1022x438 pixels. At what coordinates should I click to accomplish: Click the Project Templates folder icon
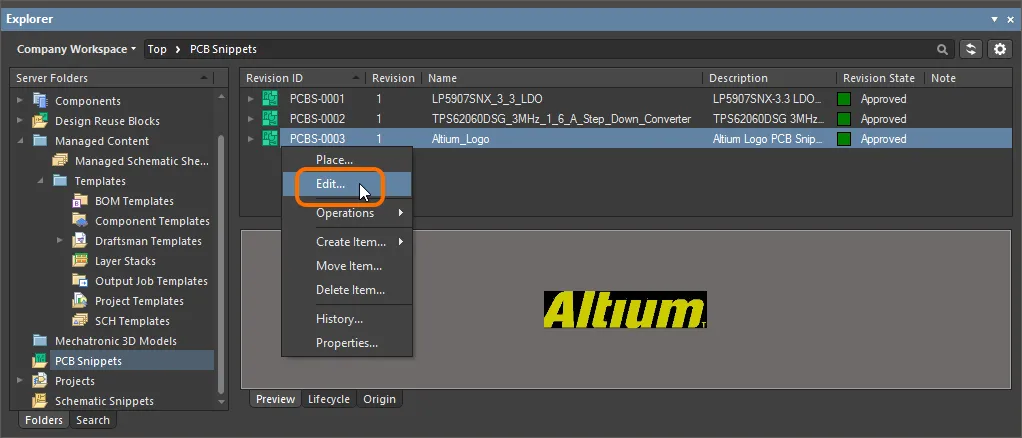point(80,300)
